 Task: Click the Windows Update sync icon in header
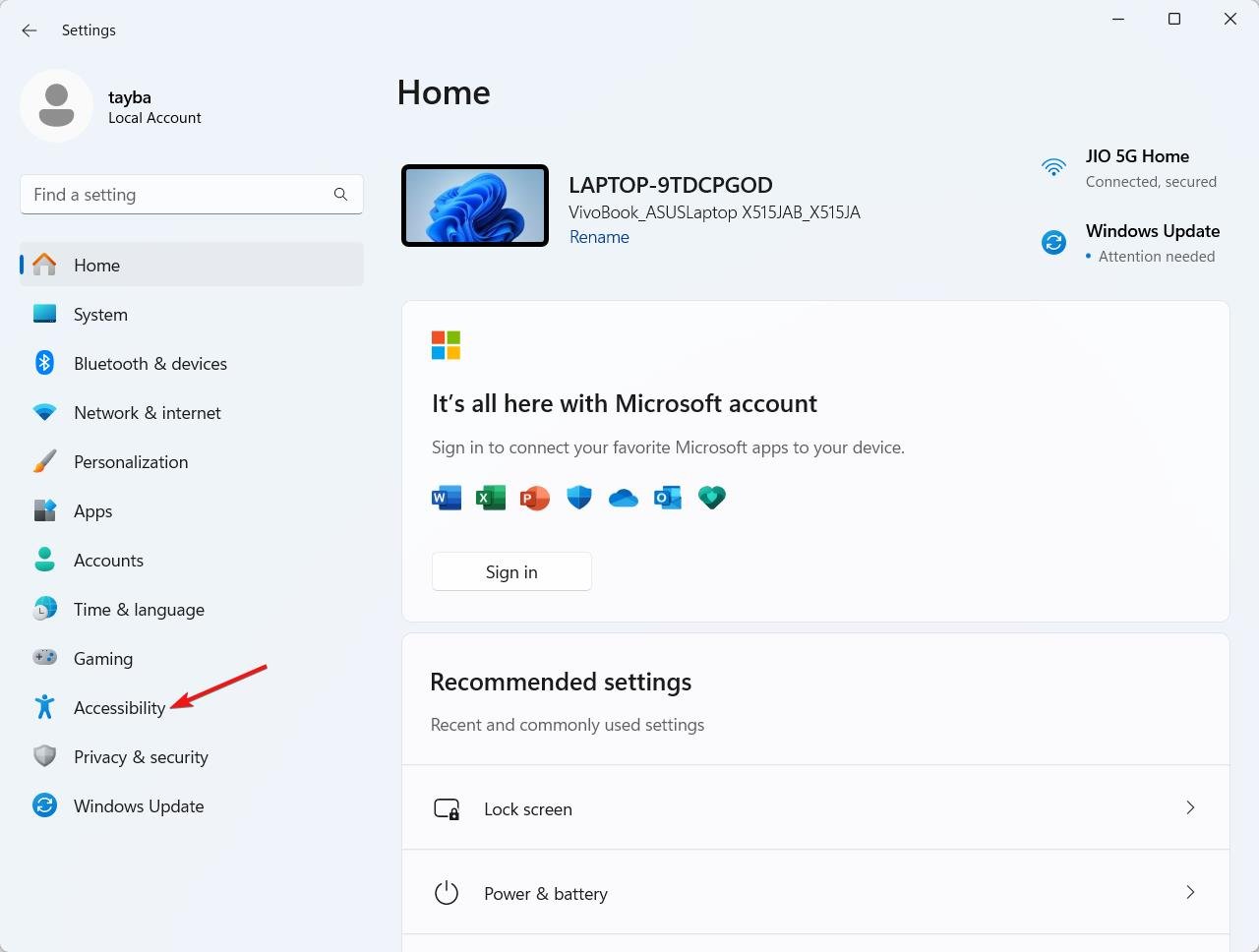tap(1053, 242)
